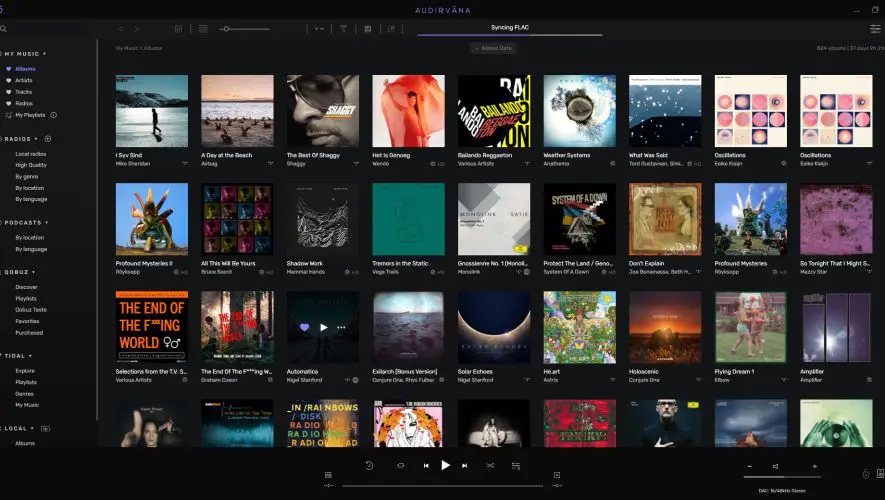Click the track progress bar
The width and height of the screenshot is (885, 500).
tap(442, 485)
